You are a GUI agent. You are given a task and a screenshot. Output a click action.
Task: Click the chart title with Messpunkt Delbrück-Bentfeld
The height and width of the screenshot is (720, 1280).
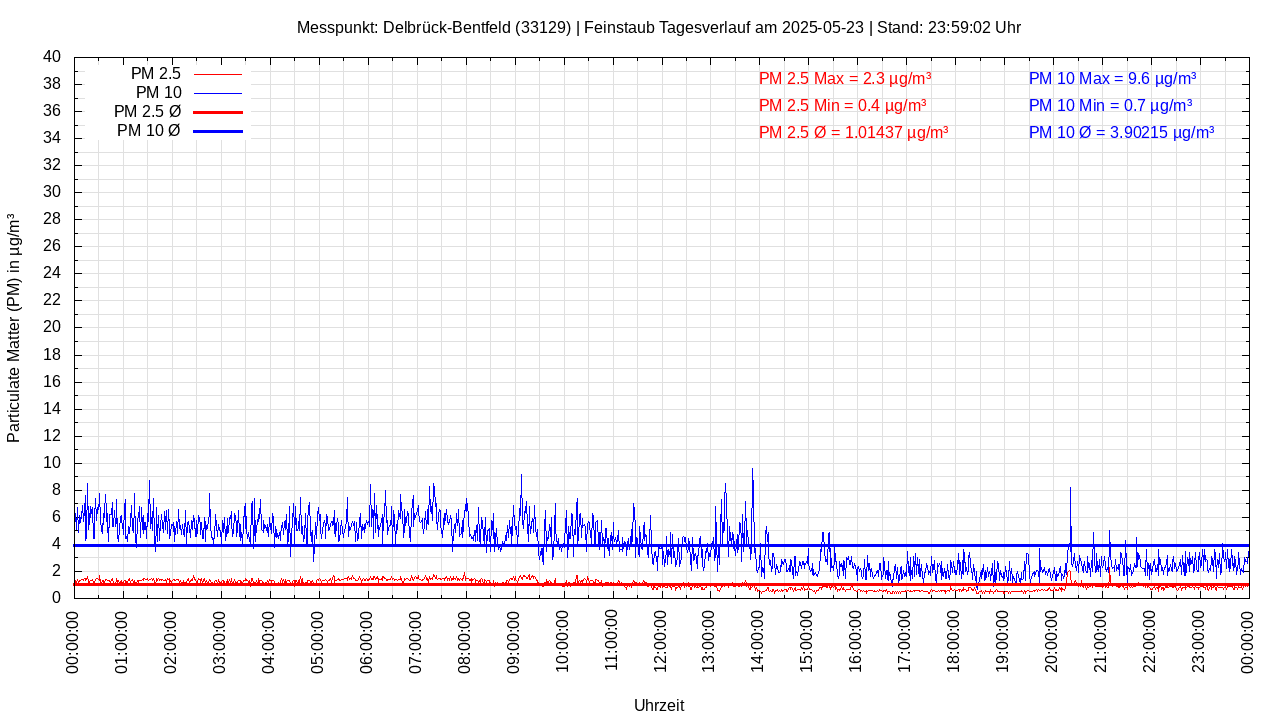click(658, 27)
